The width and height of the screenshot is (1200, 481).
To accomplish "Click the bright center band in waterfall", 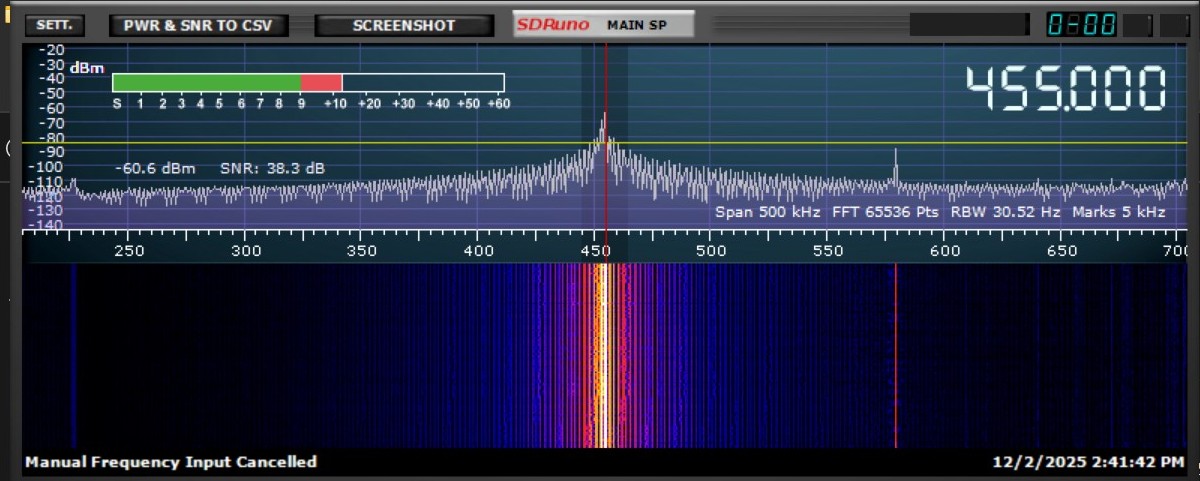I will 604,355.
